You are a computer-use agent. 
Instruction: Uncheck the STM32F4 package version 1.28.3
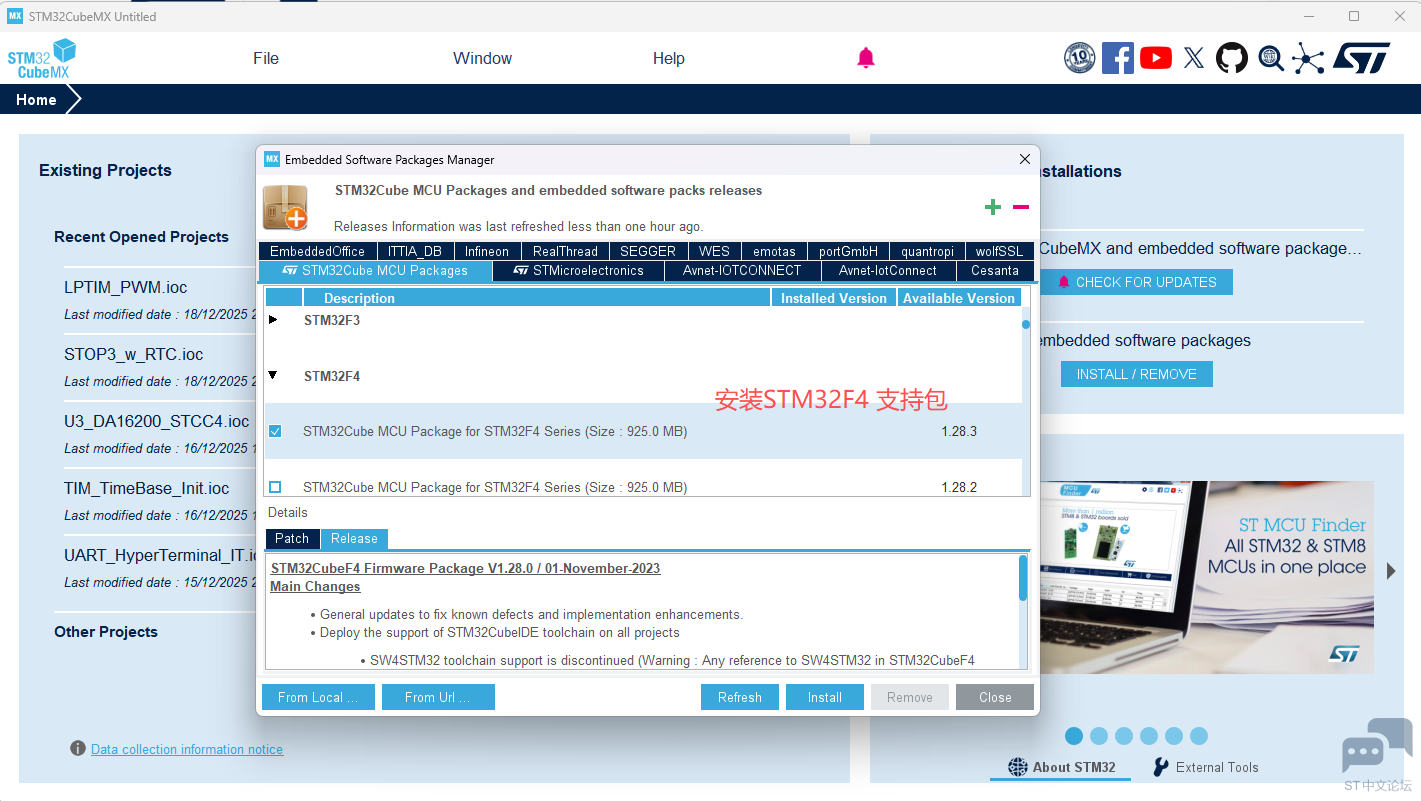275,431
